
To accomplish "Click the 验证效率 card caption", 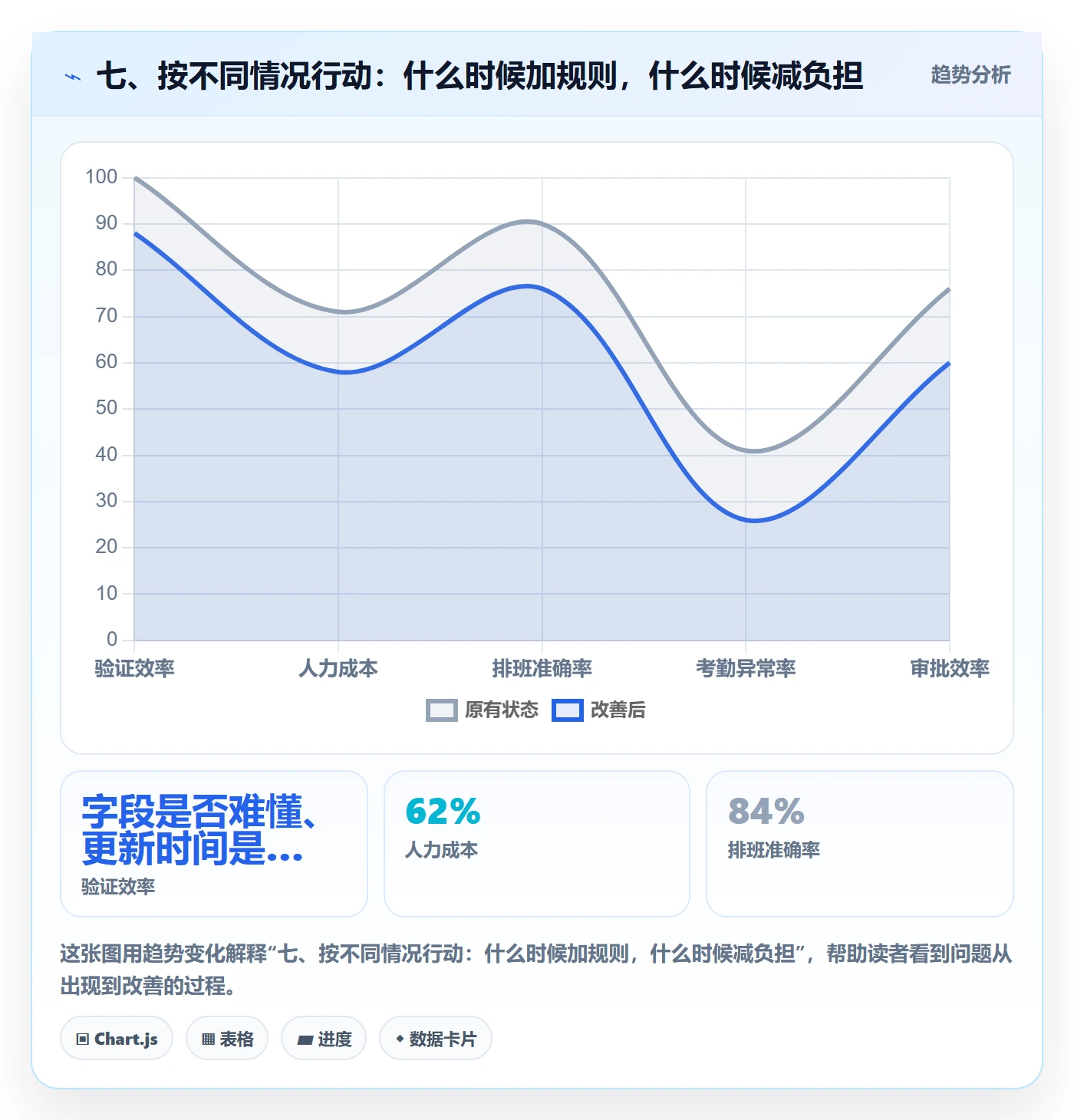I will (x=118, y=887).
